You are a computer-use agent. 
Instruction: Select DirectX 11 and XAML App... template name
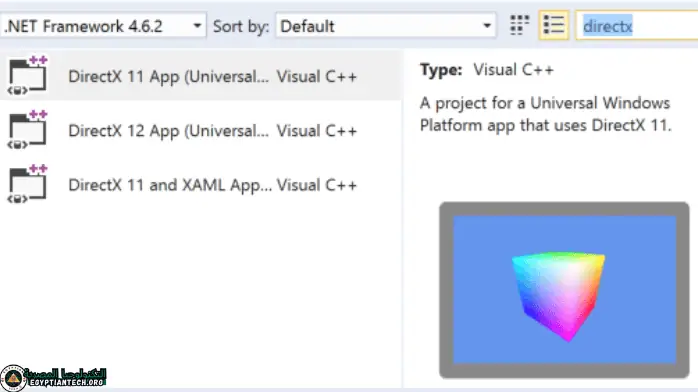(x=170, y=185)
